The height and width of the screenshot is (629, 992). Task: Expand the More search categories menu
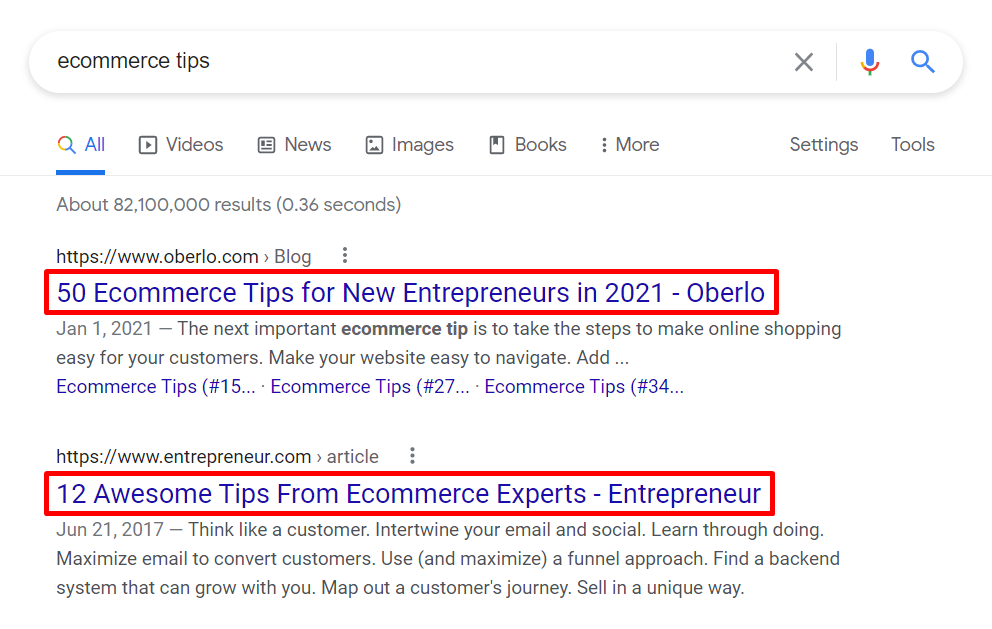630,145
